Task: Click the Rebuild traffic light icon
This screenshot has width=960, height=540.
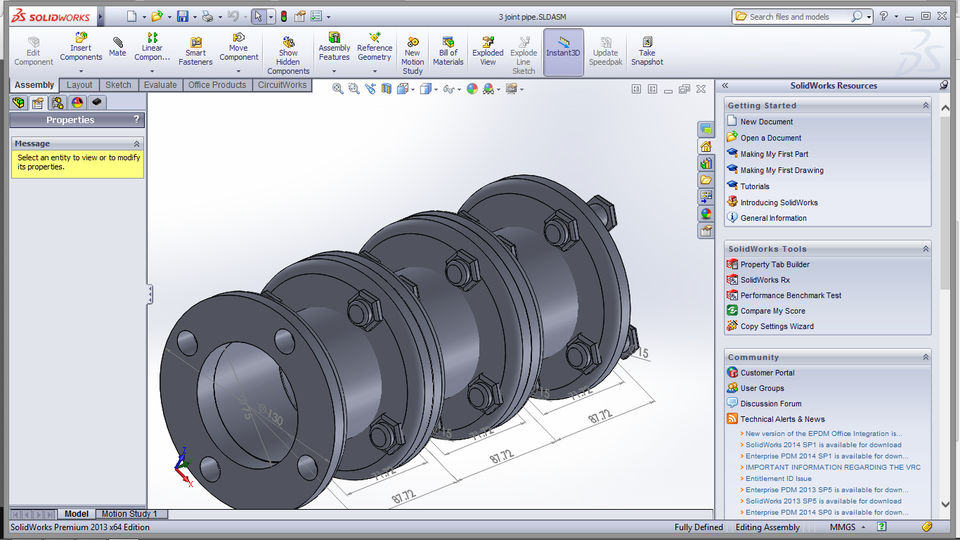Action: coord(283,17)
